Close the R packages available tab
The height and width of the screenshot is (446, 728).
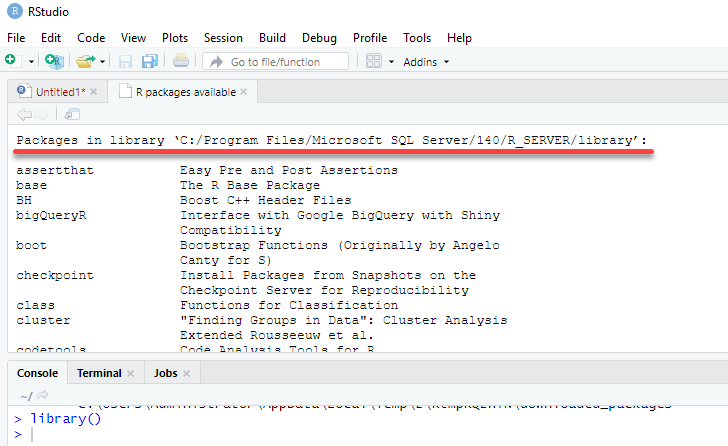[x=244, y=91]
